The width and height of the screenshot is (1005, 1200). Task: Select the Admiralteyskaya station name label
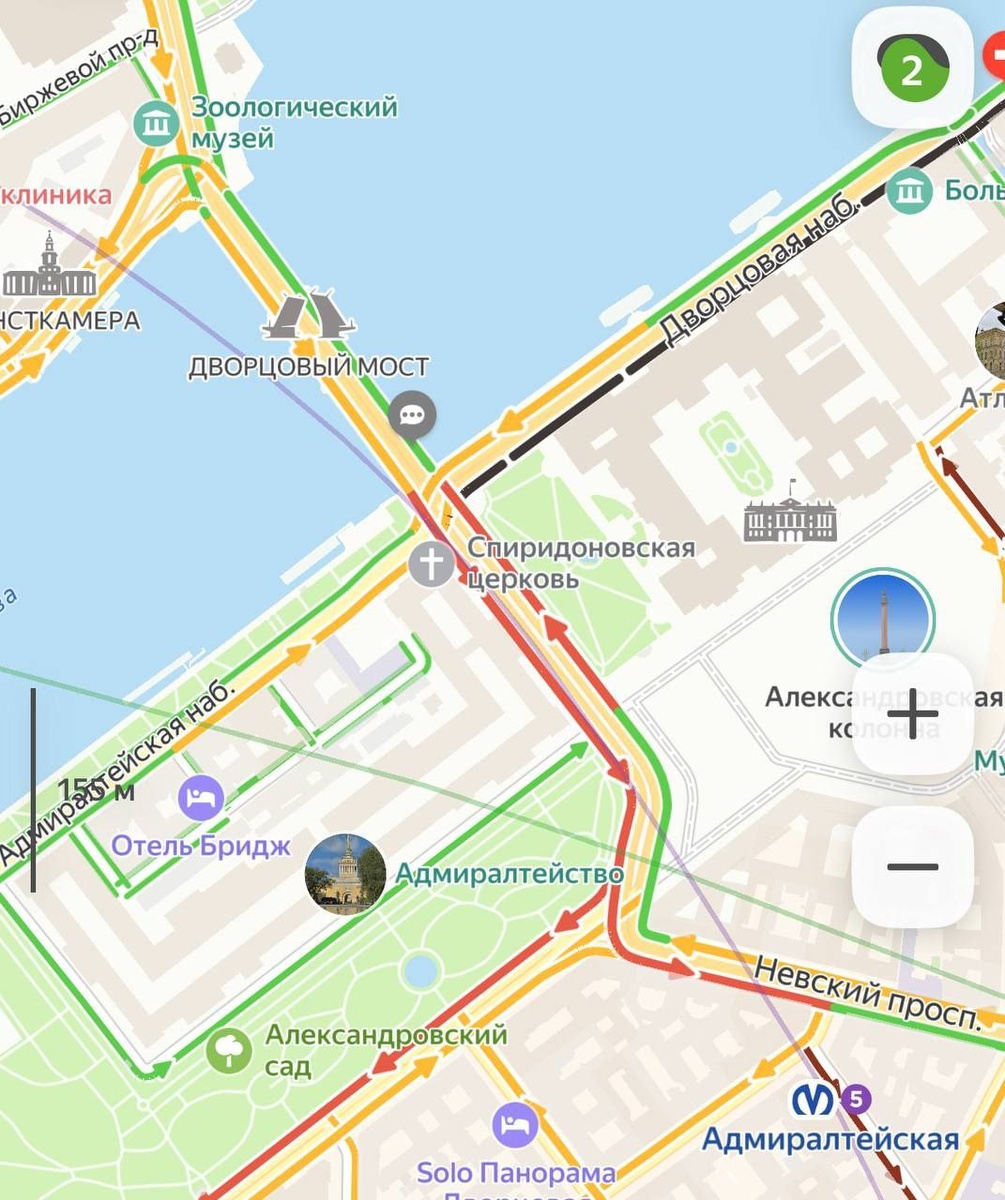click(x=830, y=1140)
